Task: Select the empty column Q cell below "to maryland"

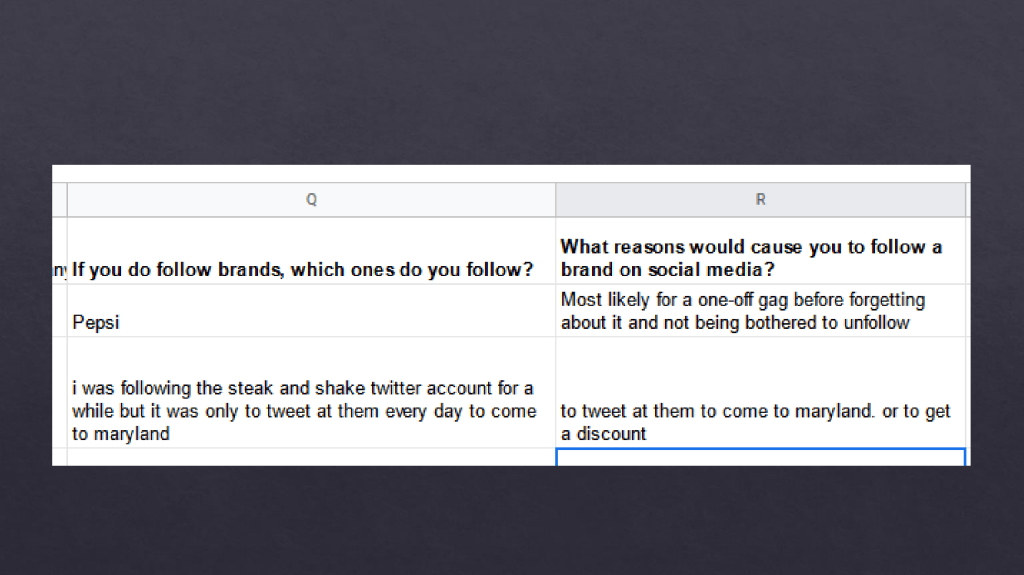Action: point(311,457)
